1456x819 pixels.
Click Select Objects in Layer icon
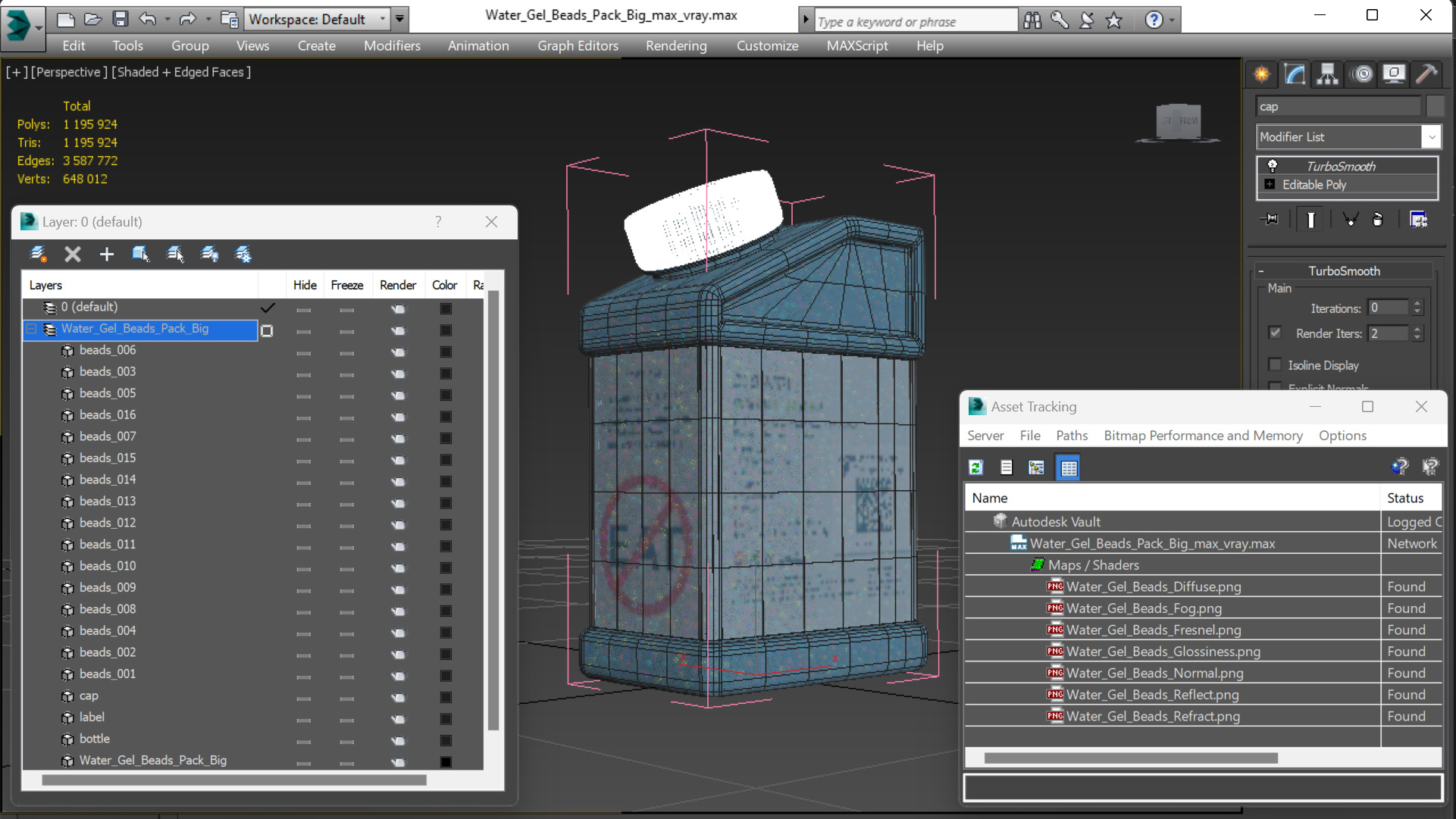141,255
